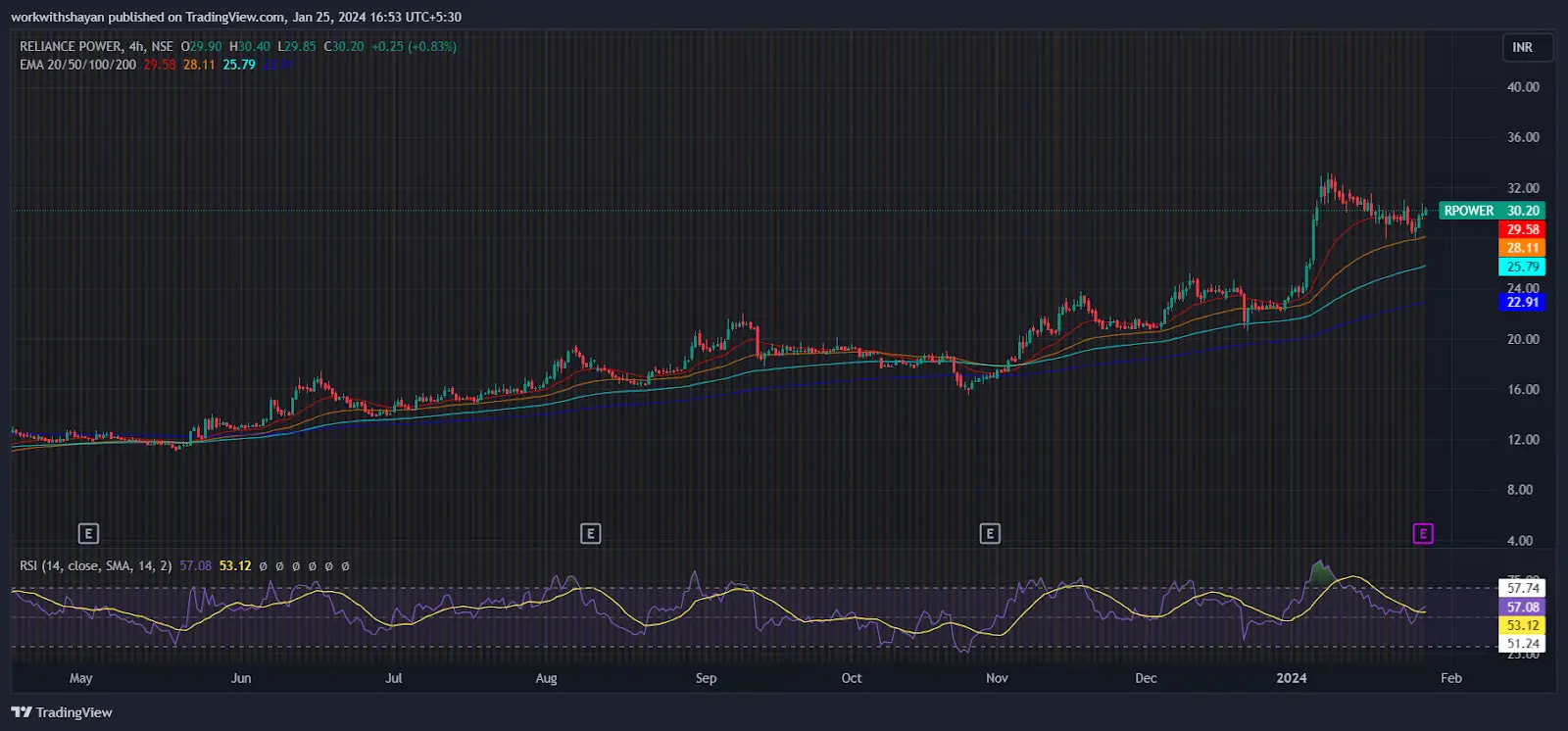The height and width of the screenshot is (731, 1568).
Task: Click the Oct label on time axis
Action: tap(852, 678)
